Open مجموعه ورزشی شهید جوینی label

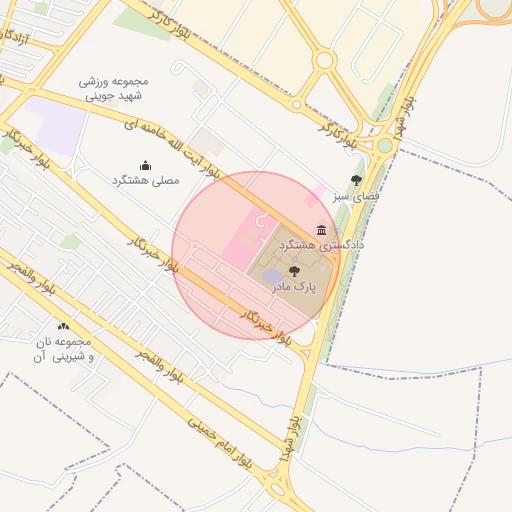point(113,89)
